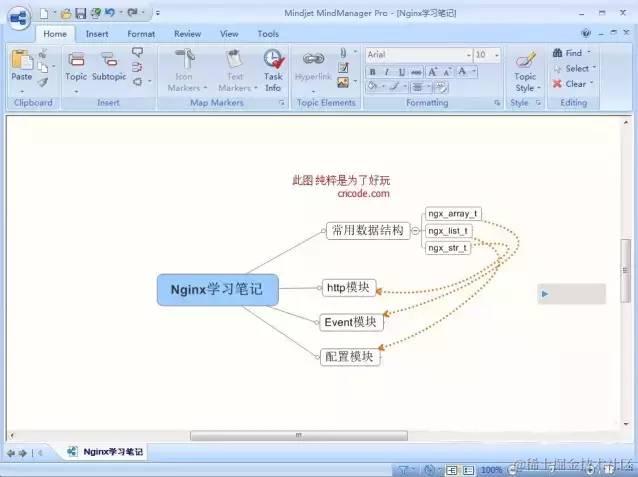638x477 pixels.
Task: Insert a boundary around topics
Action: (138, 82)
